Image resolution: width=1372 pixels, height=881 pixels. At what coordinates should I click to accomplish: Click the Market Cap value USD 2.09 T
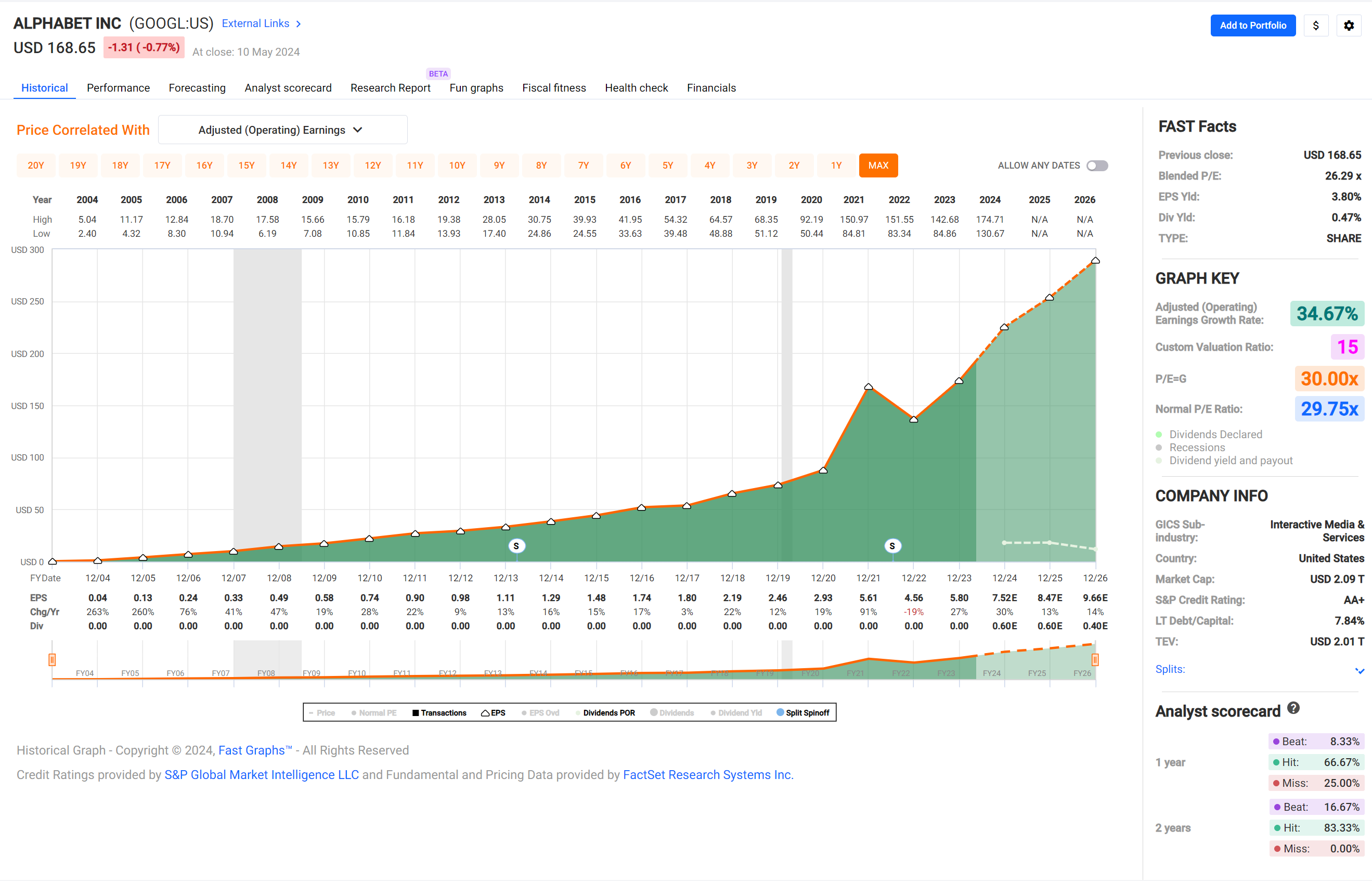pos(1337,580)
